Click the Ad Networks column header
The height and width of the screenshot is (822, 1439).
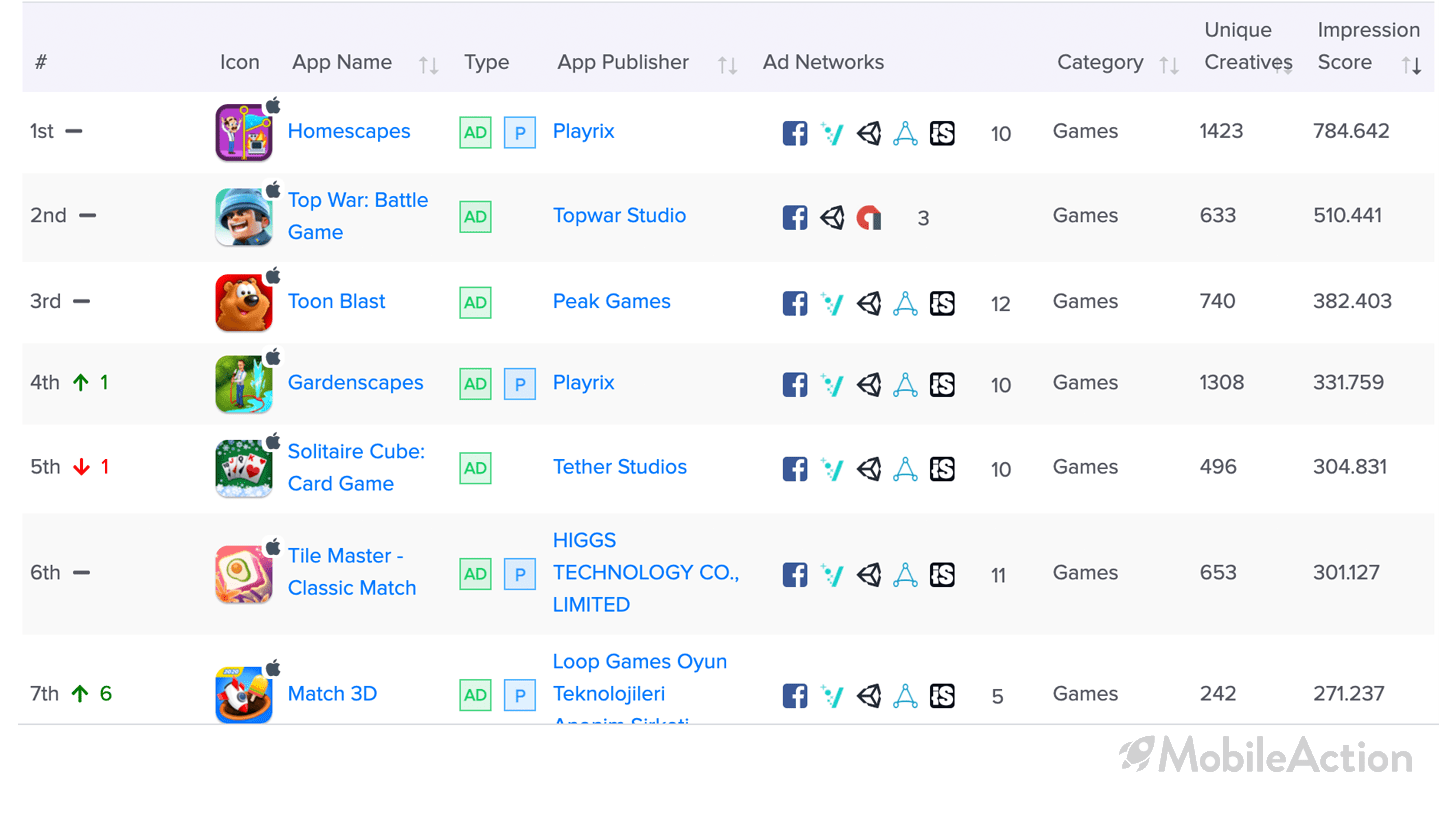tap(823, 62)
